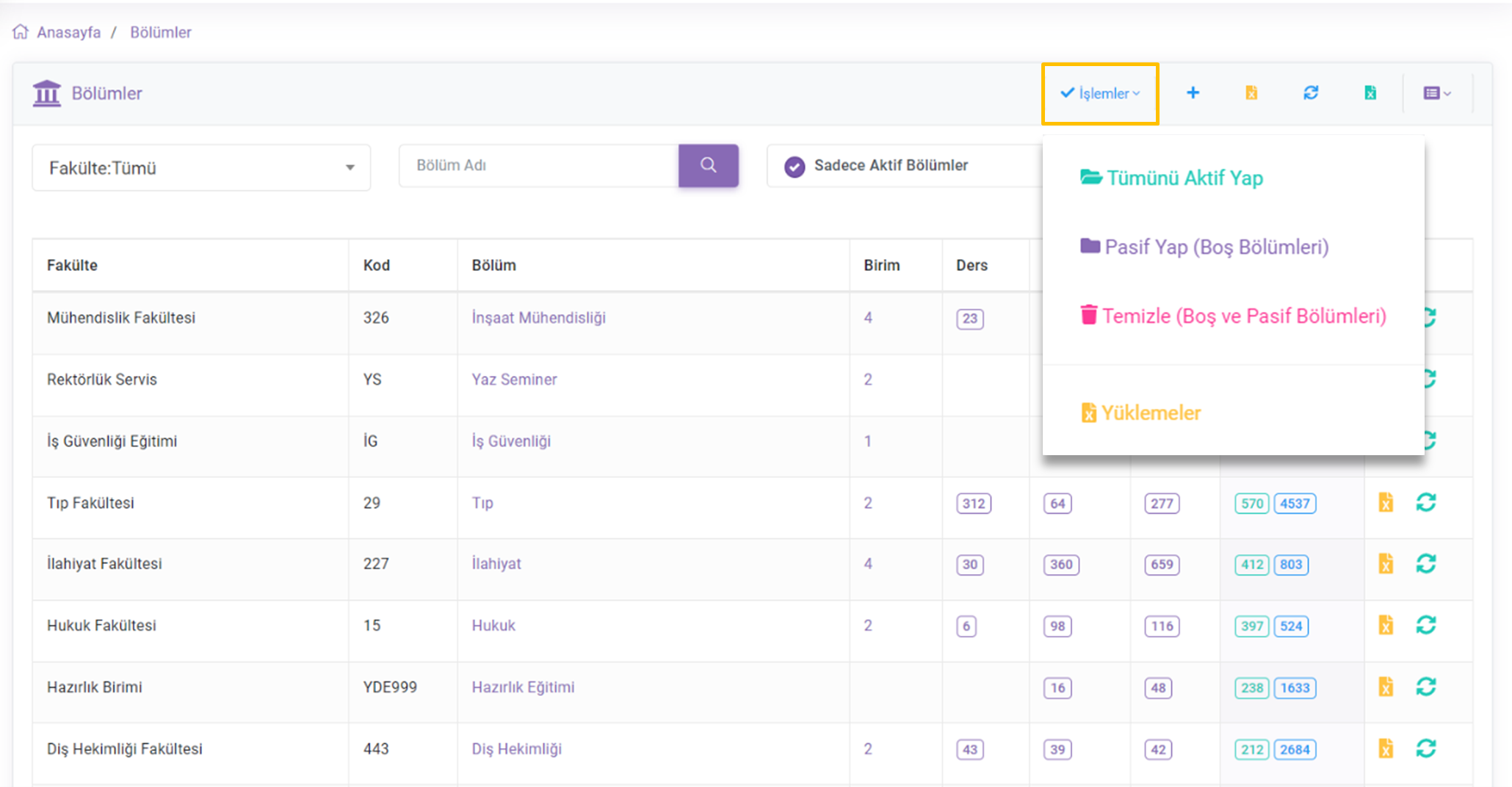
Task: Click the home icon in breadcrumb
Action: [x=21, y=32]
